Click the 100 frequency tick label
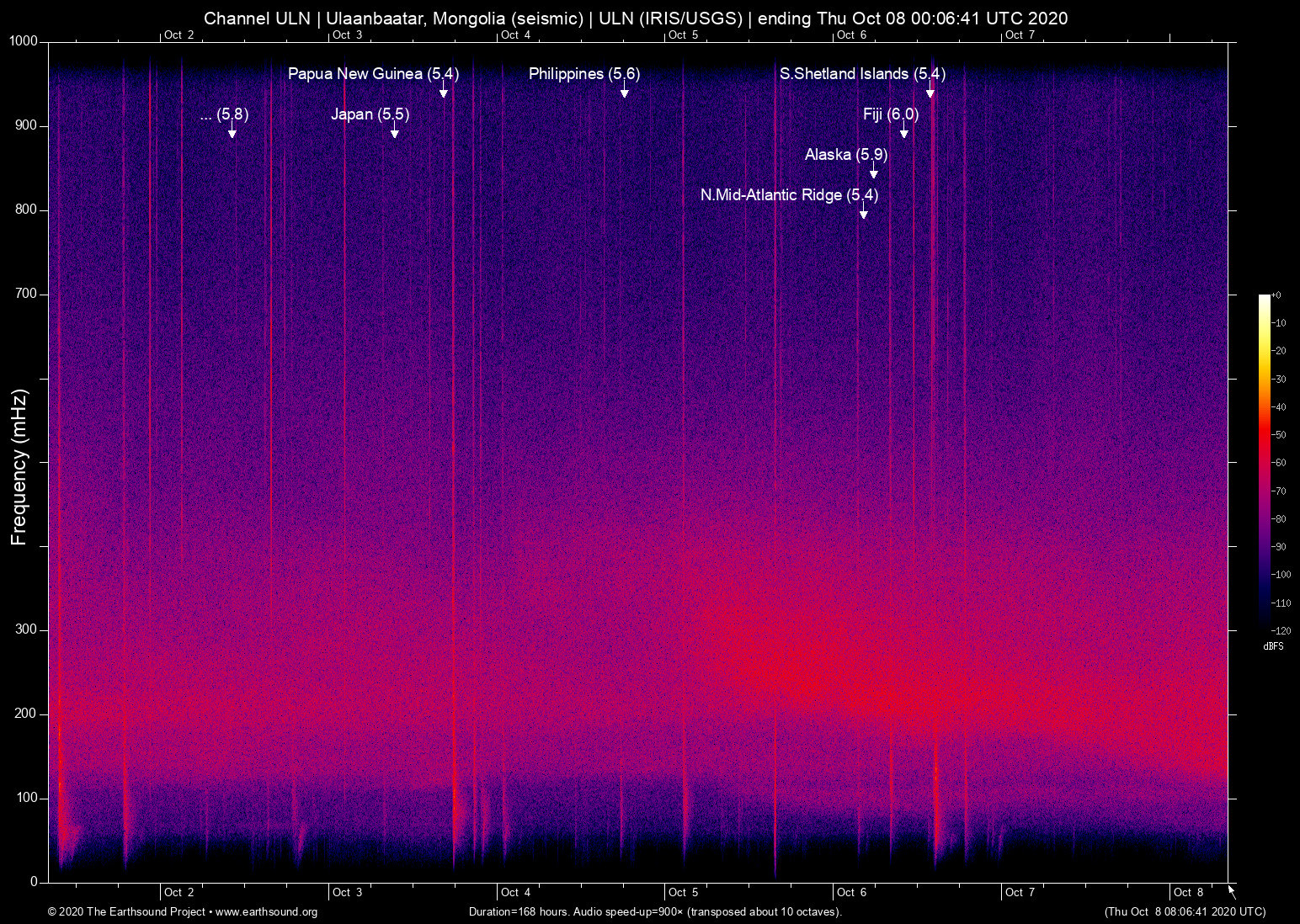 tap(27, 798)
